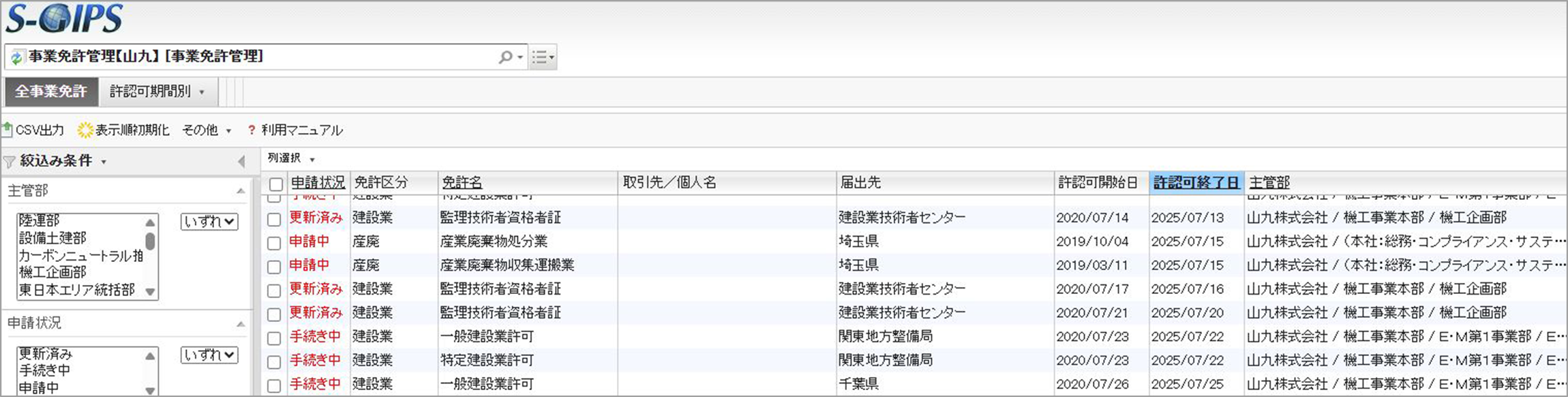The image size is (1568, 397).
Task: Click 表示順初期化 button
Action: (123, 130)
